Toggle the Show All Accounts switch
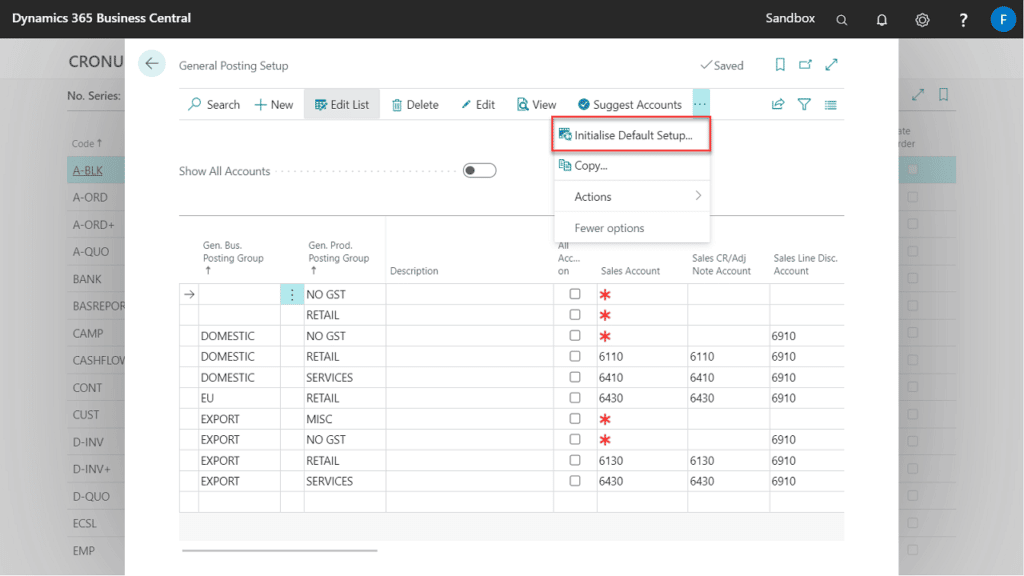 click(x=479, y=170)
